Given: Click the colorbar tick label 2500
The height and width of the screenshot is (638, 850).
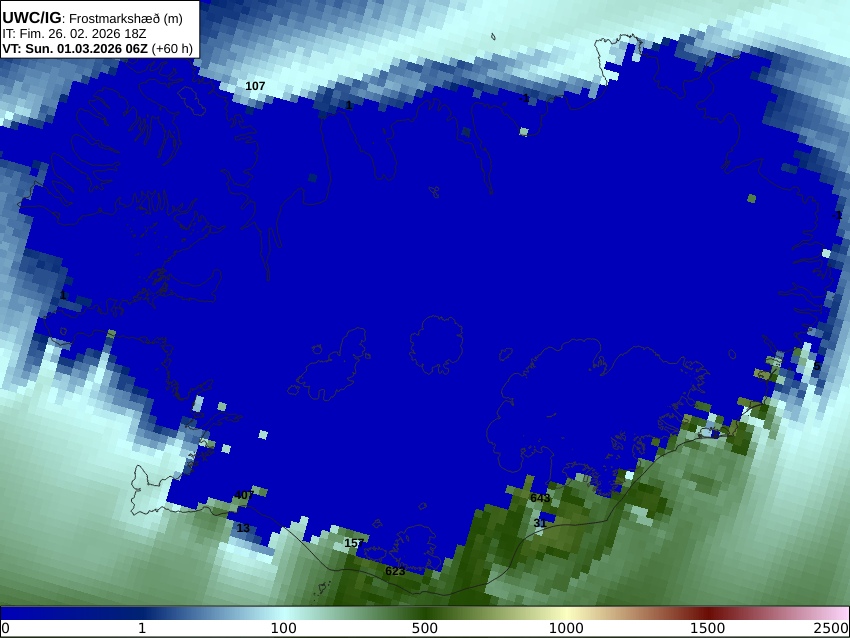Looking at the screenshot, I should (x=830, y=628).
